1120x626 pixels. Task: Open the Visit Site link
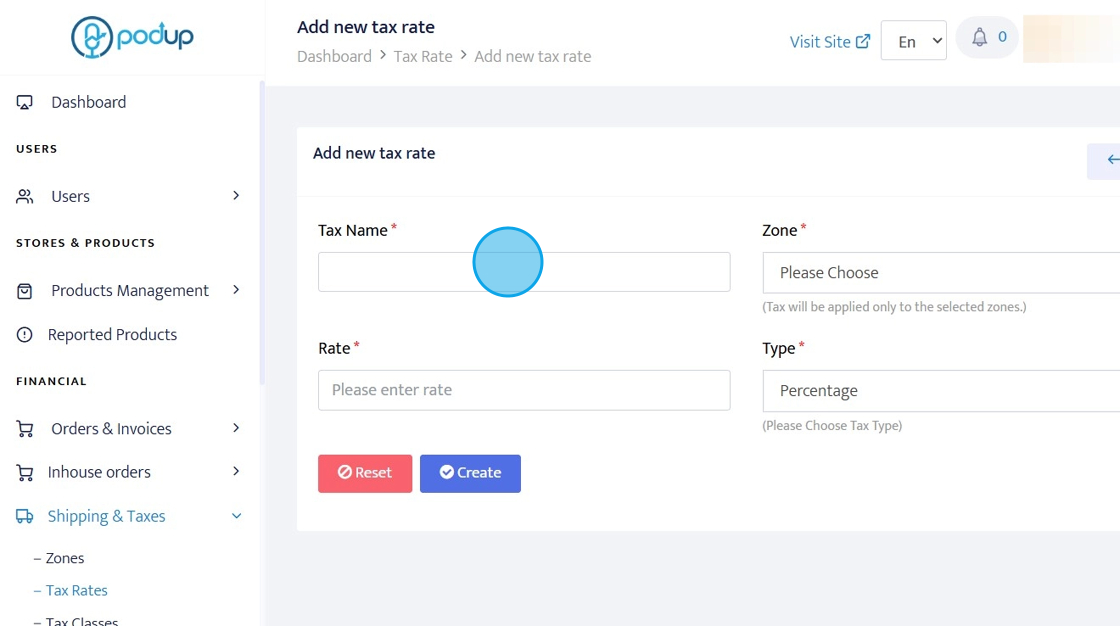829,42
